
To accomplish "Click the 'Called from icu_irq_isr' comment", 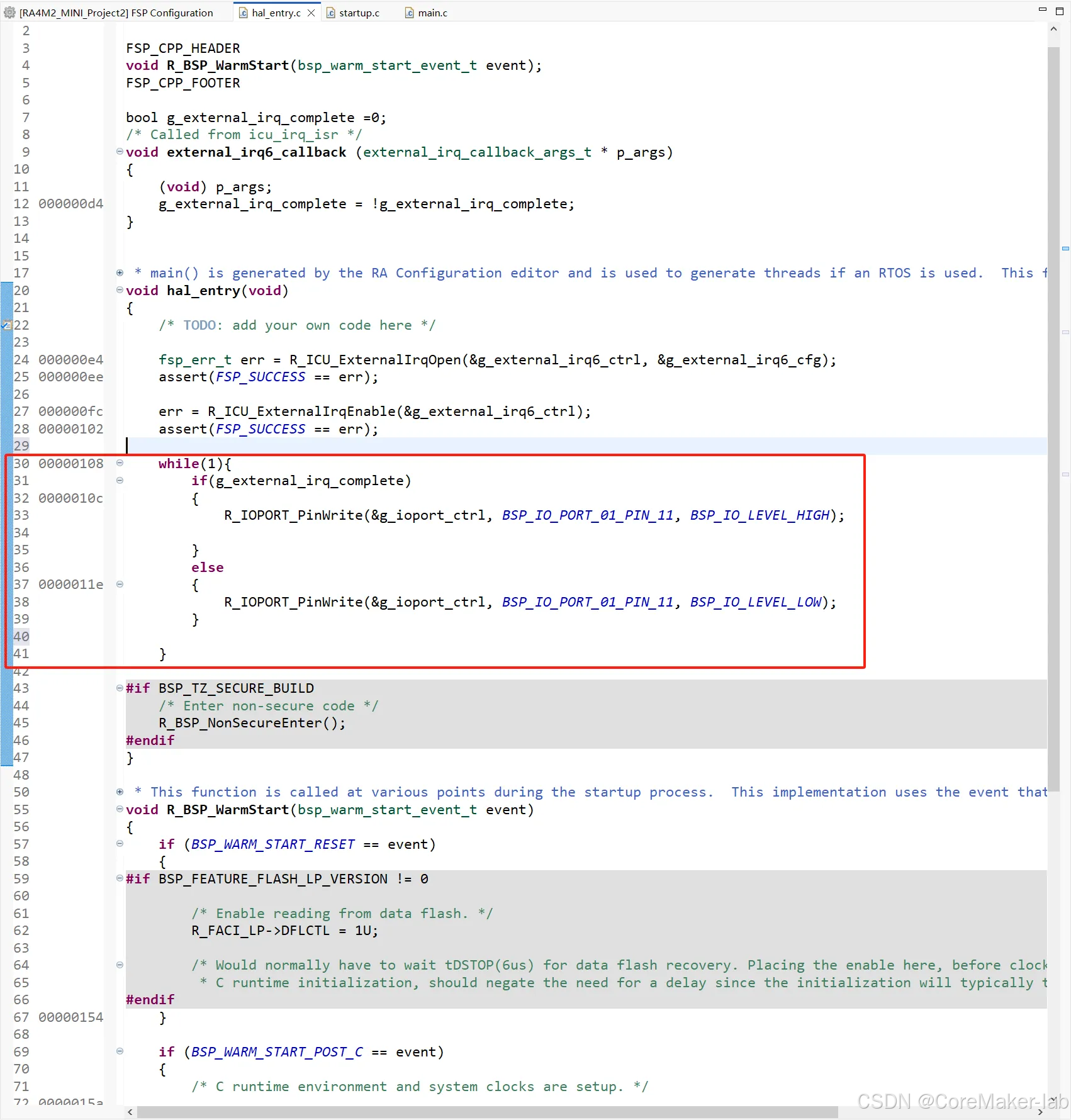I will (244, 135).
